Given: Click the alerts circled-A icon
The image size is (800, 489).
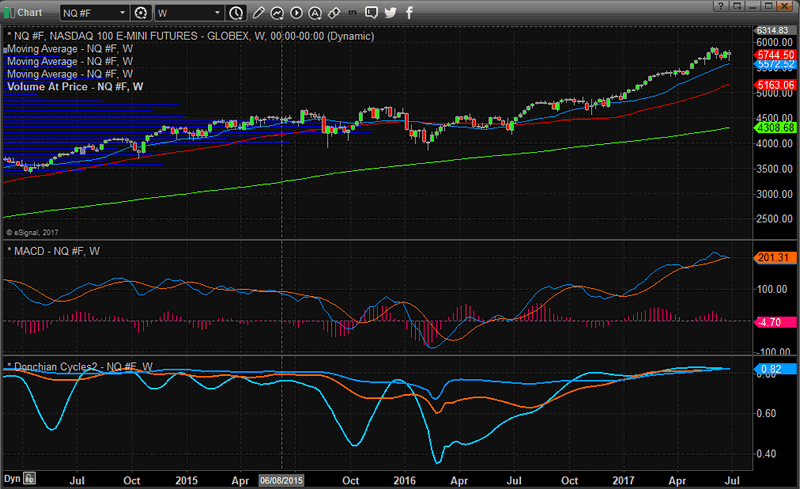Looking at the screenshot, I should (314, 13).
